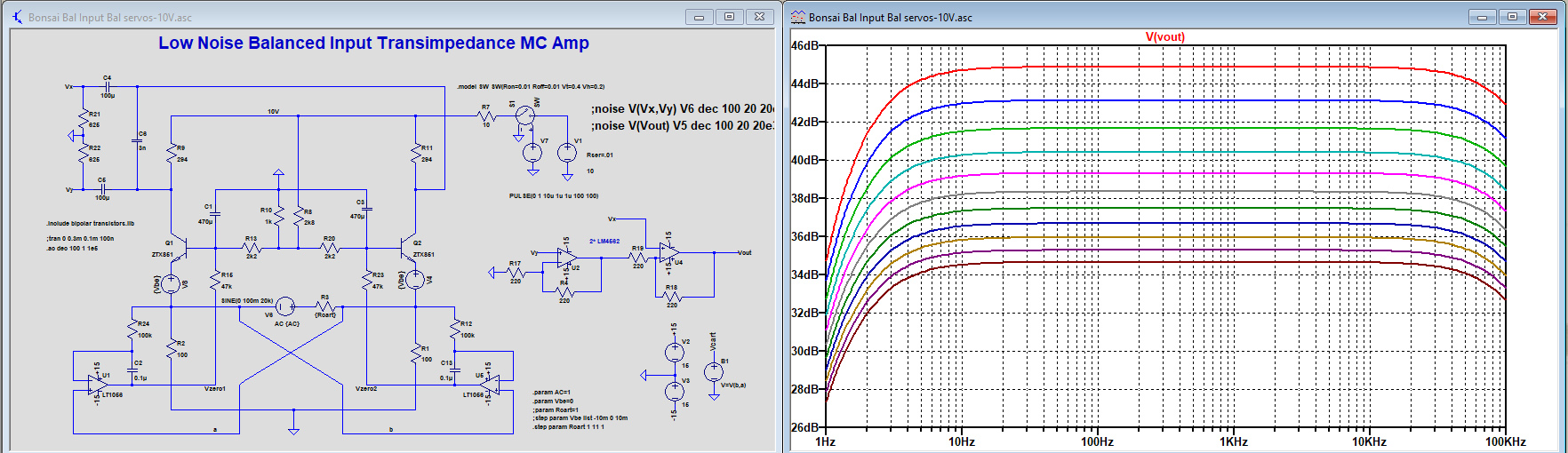Click the 'SINE(0 100m 20k)' source value
This screenshot has width=1568, height=453.
[246, 301]
